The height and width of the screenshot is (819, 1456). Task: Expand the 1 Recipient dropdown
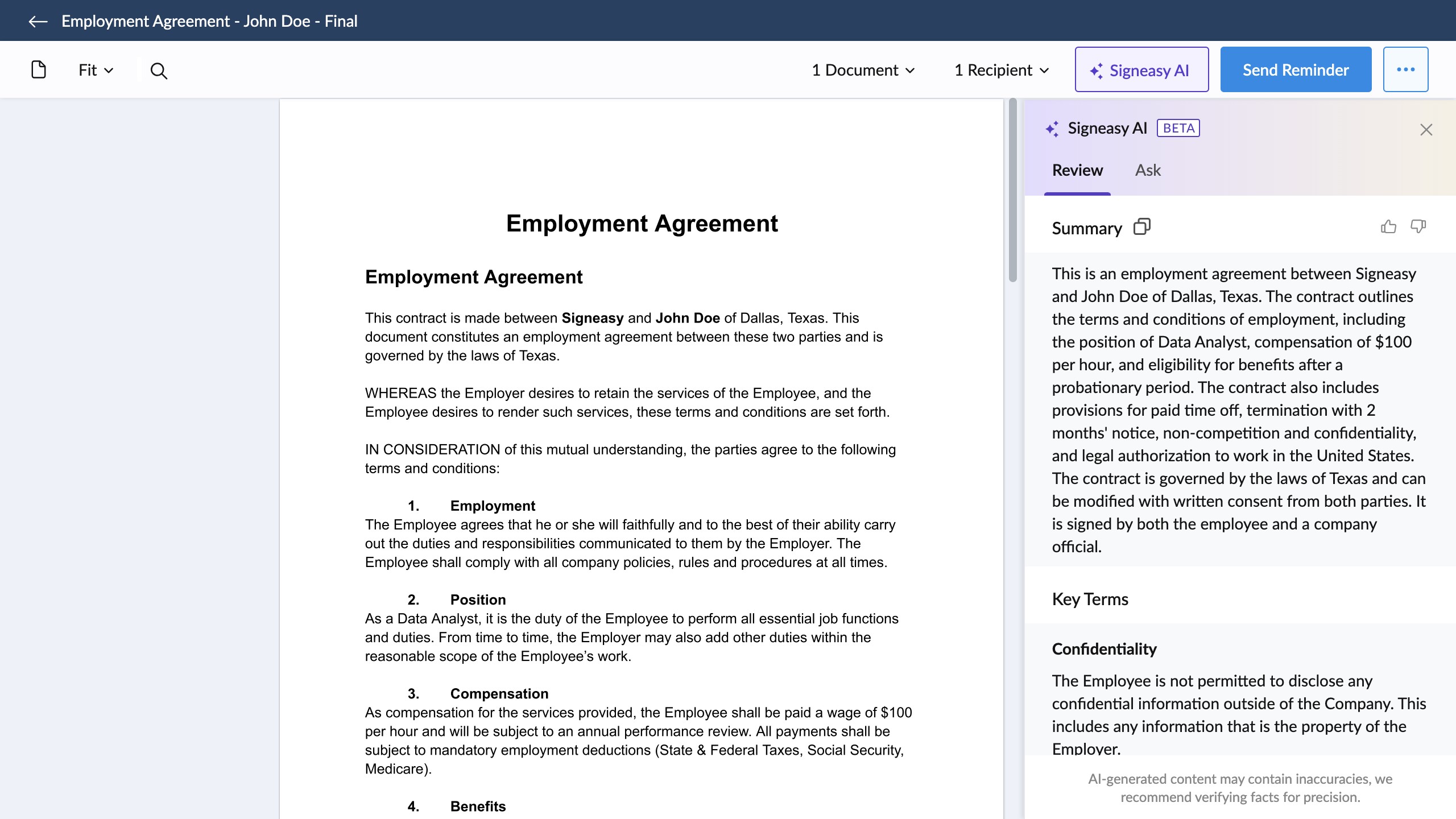1001,70
